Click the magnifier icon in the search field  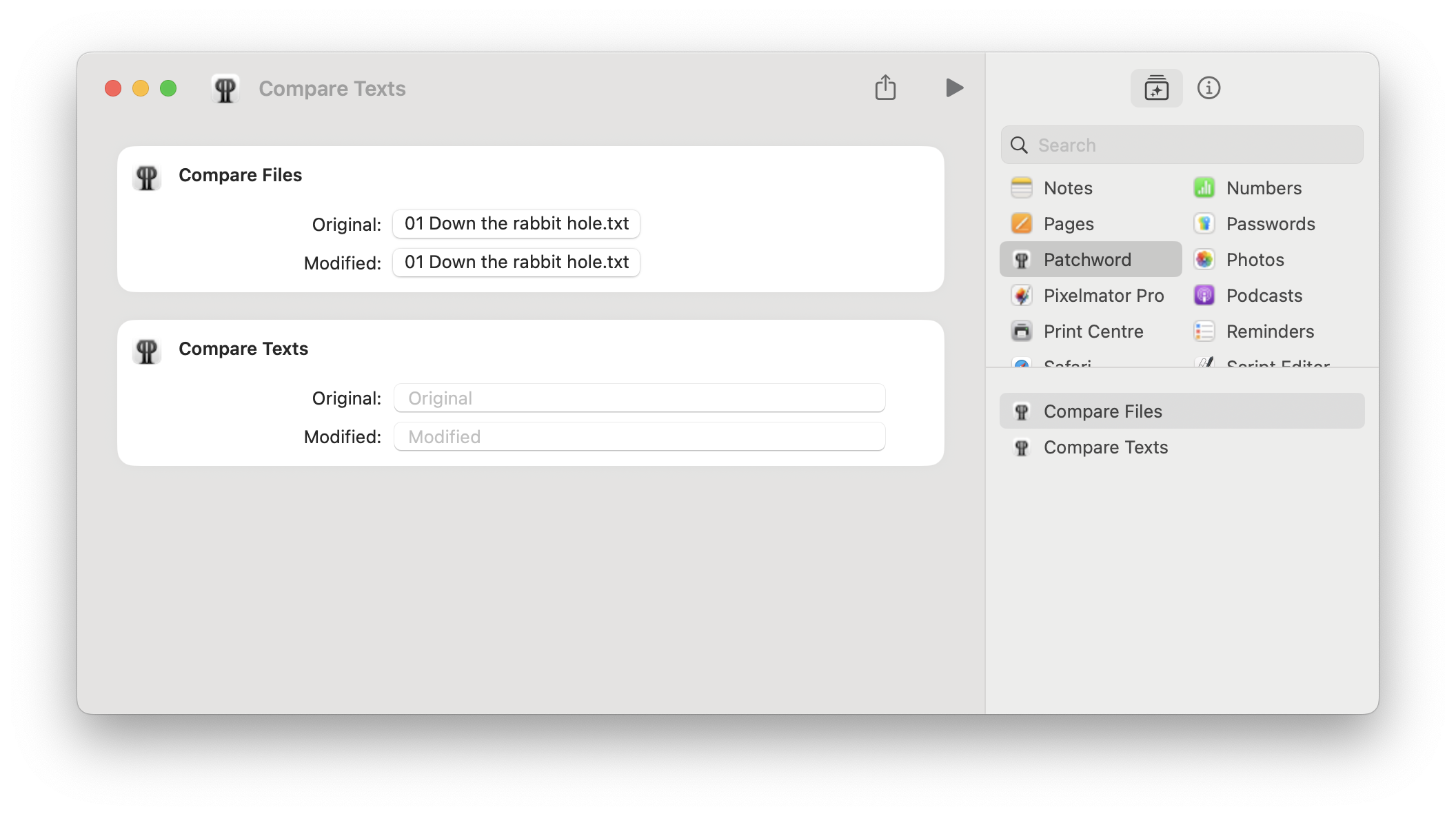[x=1019, y=145]
